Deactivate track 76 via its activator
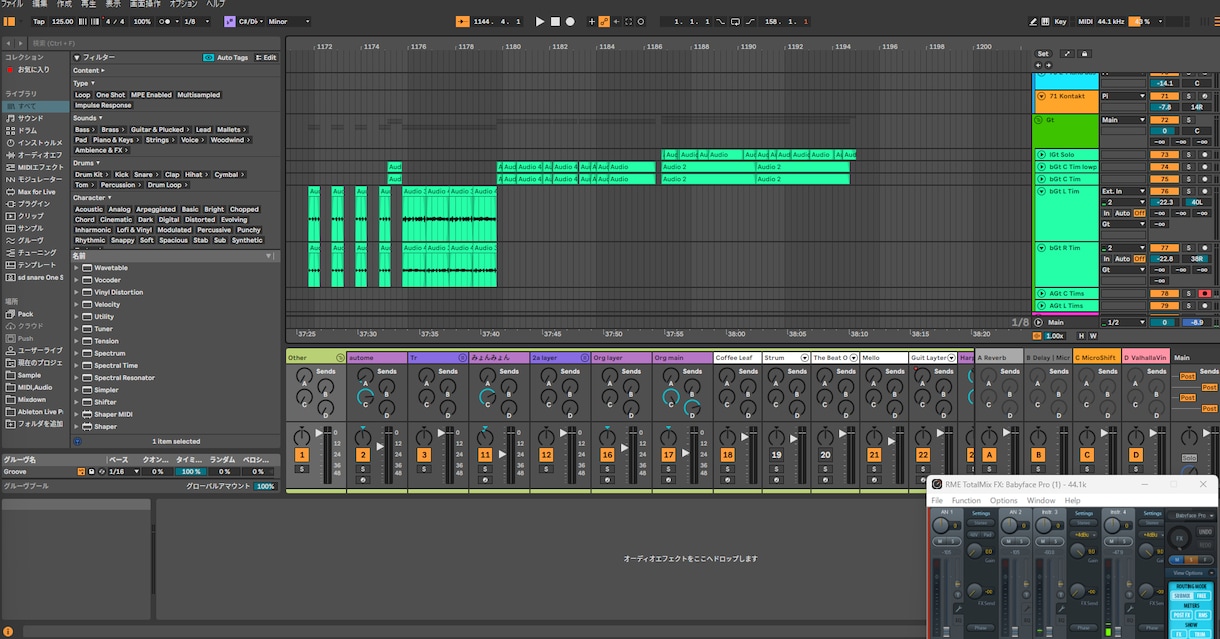The image size is (1220, 639). point(1164,191)
